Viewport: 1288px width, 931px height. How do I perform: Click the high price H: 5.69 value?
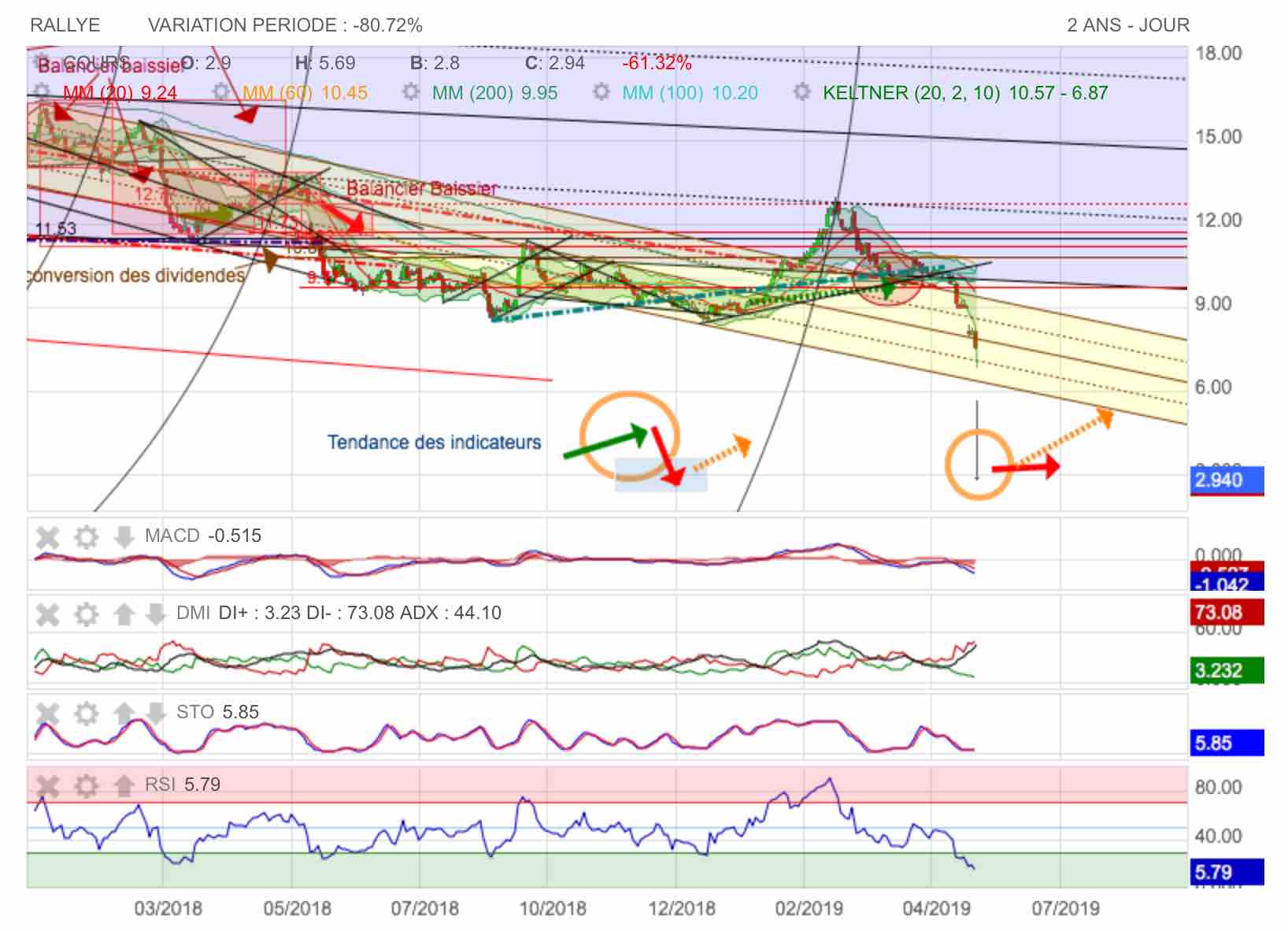(325, 63)
